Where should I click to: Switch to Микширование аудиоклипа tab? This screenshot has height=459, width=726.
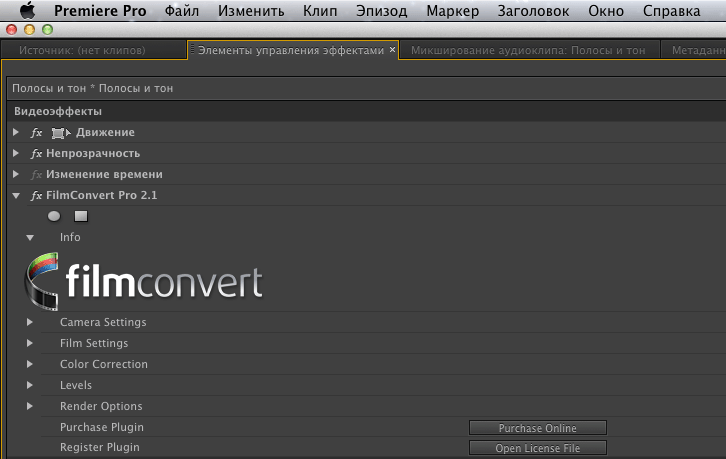[x=528, y=50]
